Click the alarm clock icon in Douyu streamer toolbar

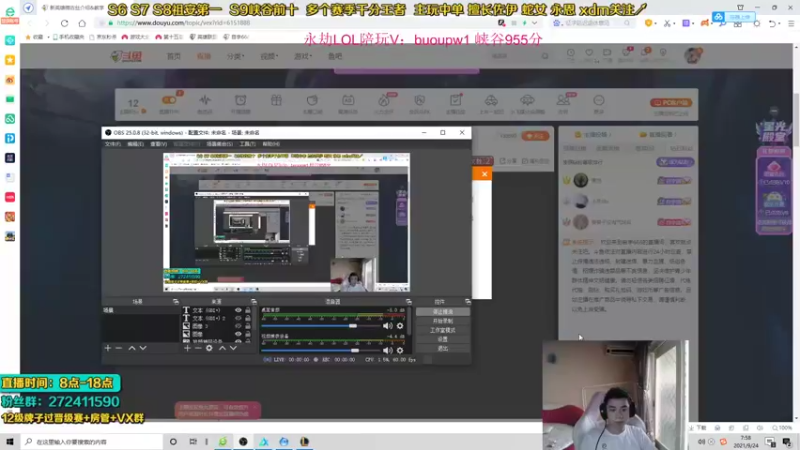(x=240, y=101)
